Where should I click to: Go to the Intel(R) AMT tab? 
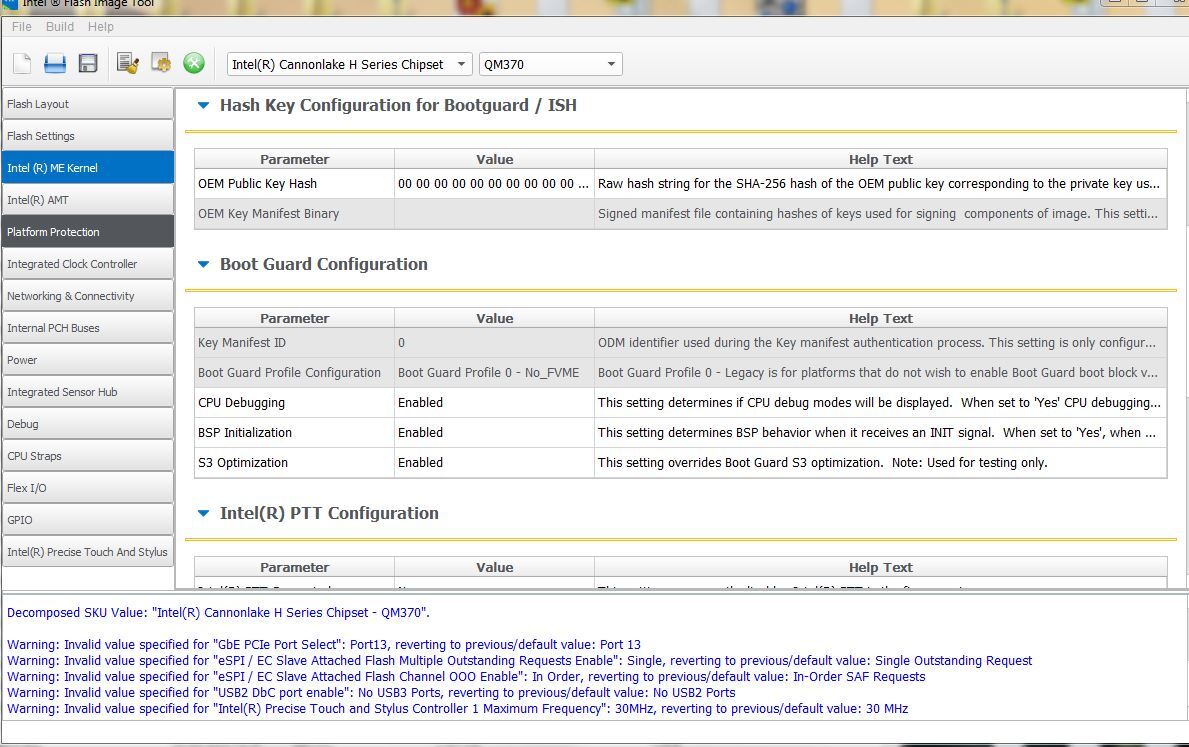coord(88,200)
